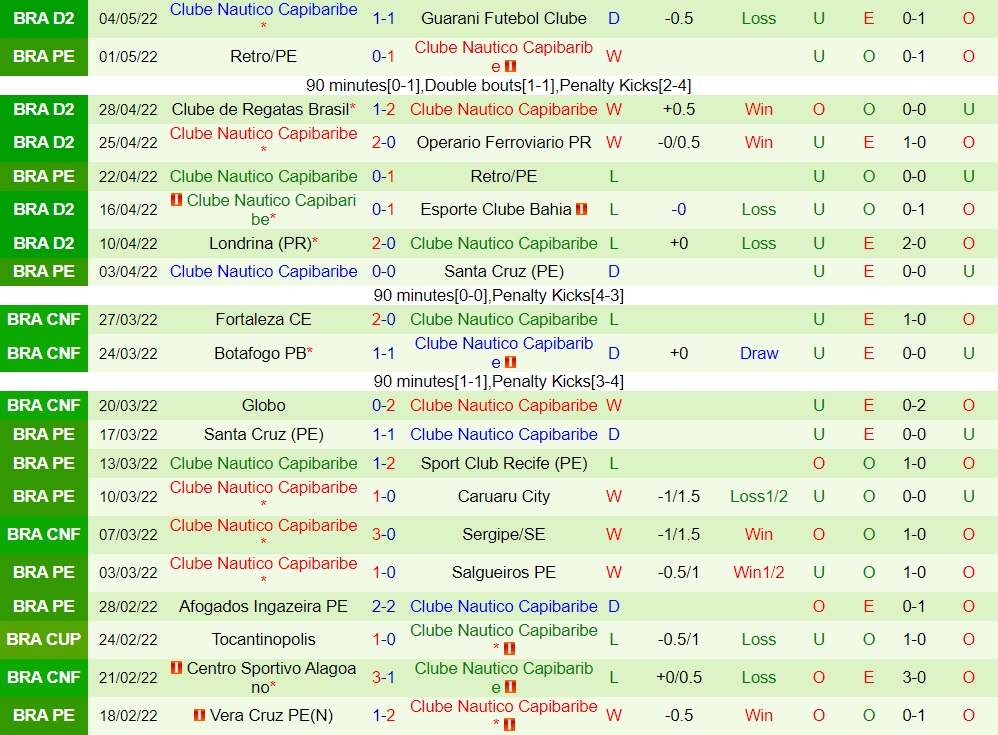
Task: Click Retro/PE home team on 01/05/22
Action: pyautogui.click(x=264, y=57)
